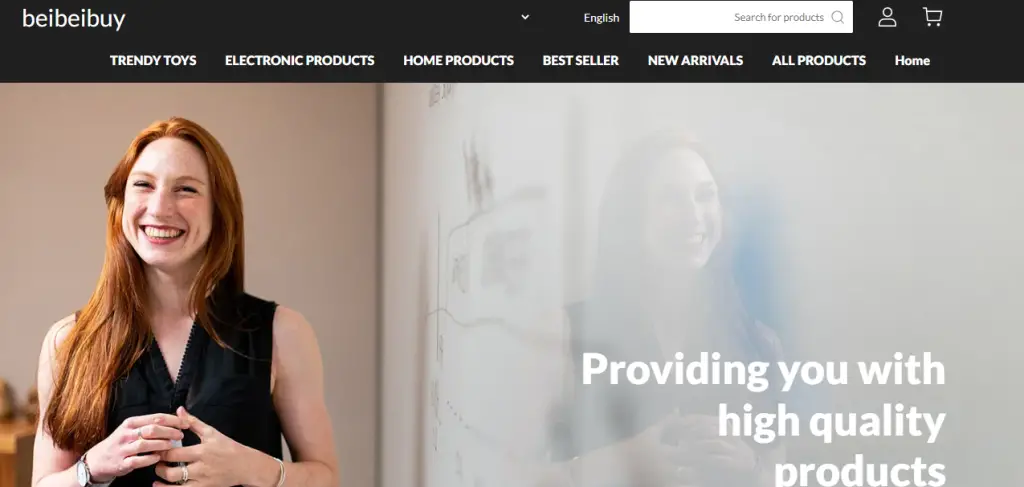The height and width of the screenshot is (487, 1024).
Task: Open the English language selector
Action: pos(601,18)
